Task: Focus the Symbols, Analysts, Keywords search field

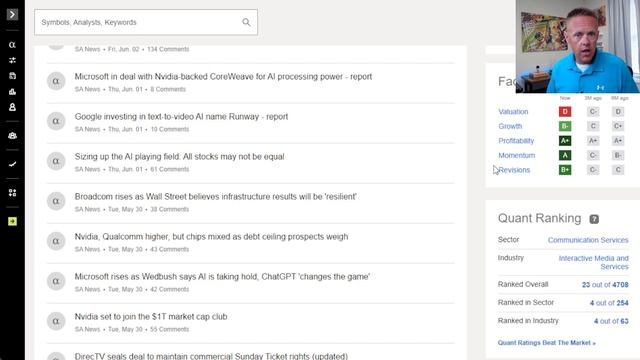Action: (x=146, y=22)
